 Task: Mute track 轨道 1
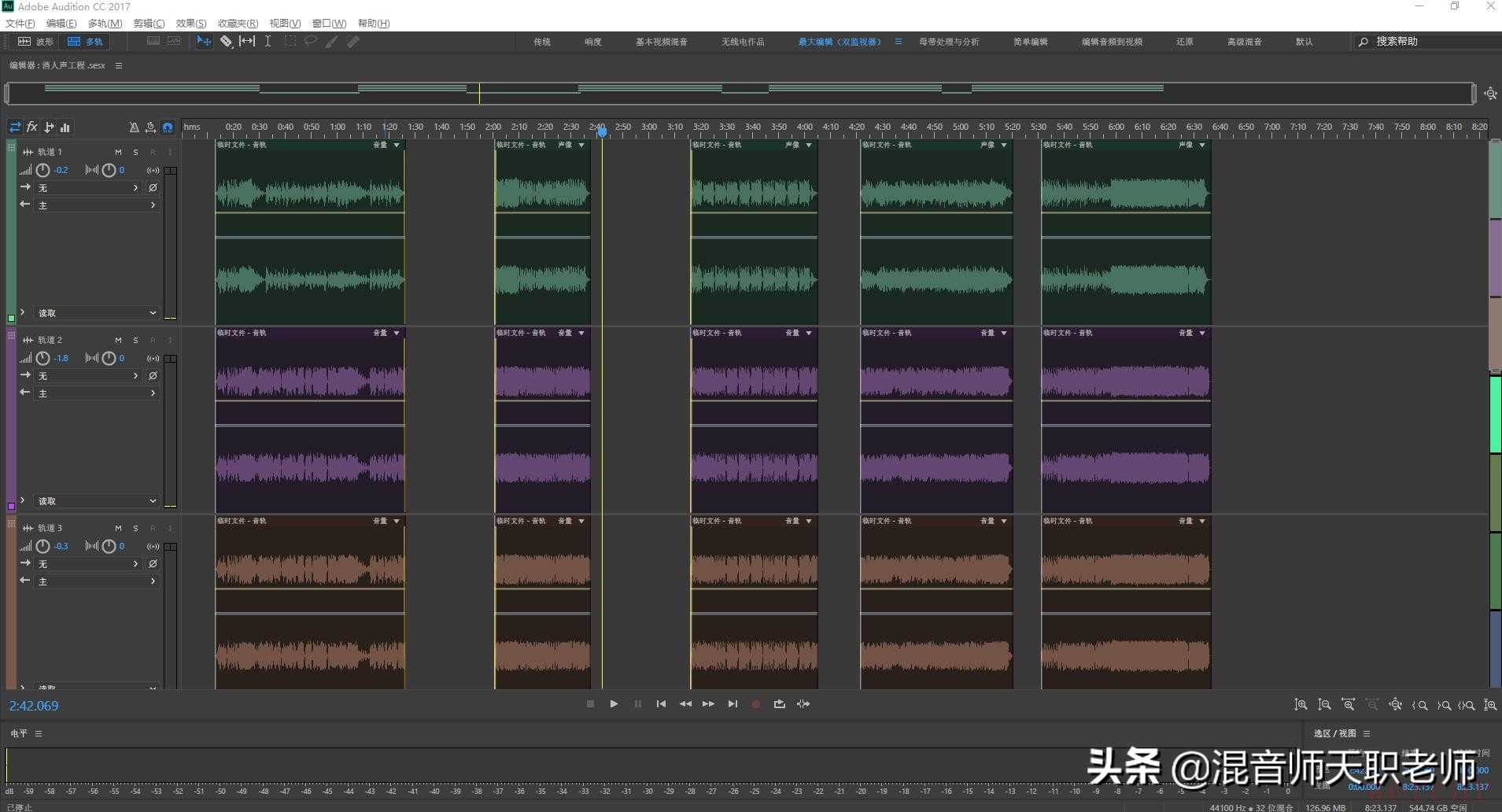118,152
